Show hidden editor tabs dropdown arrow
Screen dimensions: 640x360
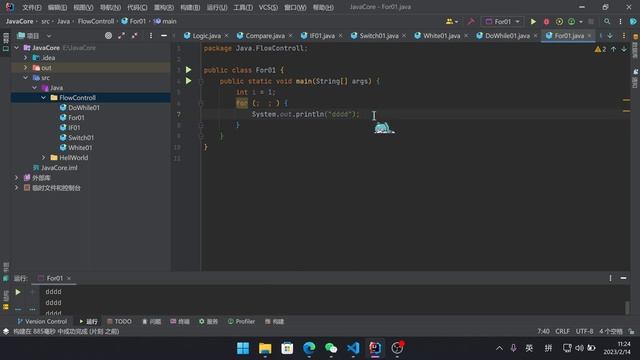pos(610,36)
